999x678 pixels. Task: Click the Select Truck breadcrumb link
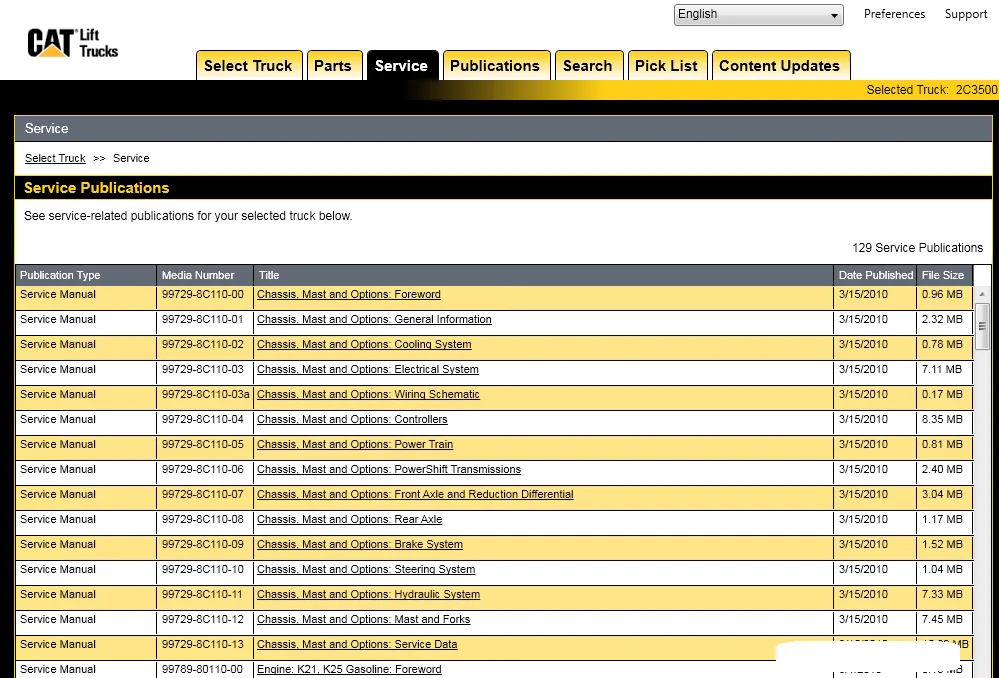click(x=55, y=158)
